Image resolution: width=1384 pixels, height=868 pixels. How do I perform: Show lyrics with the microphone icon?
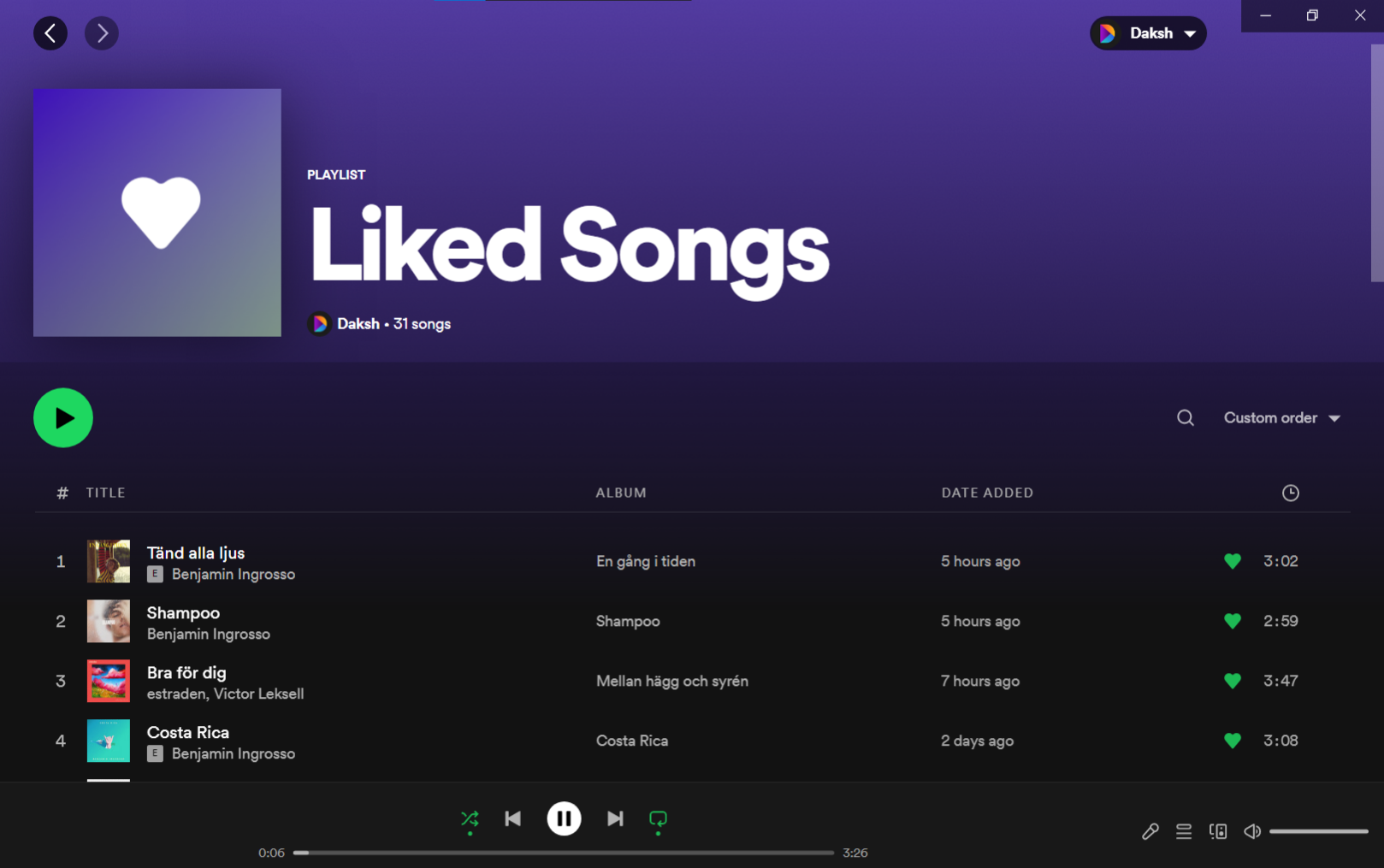tap(1150, 831)
